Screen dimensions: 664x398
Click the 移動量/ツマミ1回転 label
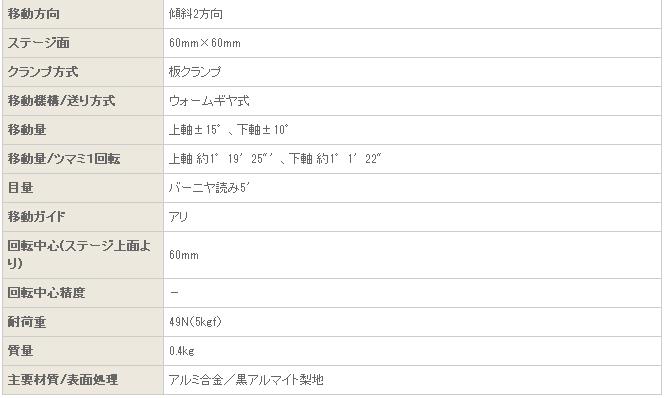[x=64, y=159]
